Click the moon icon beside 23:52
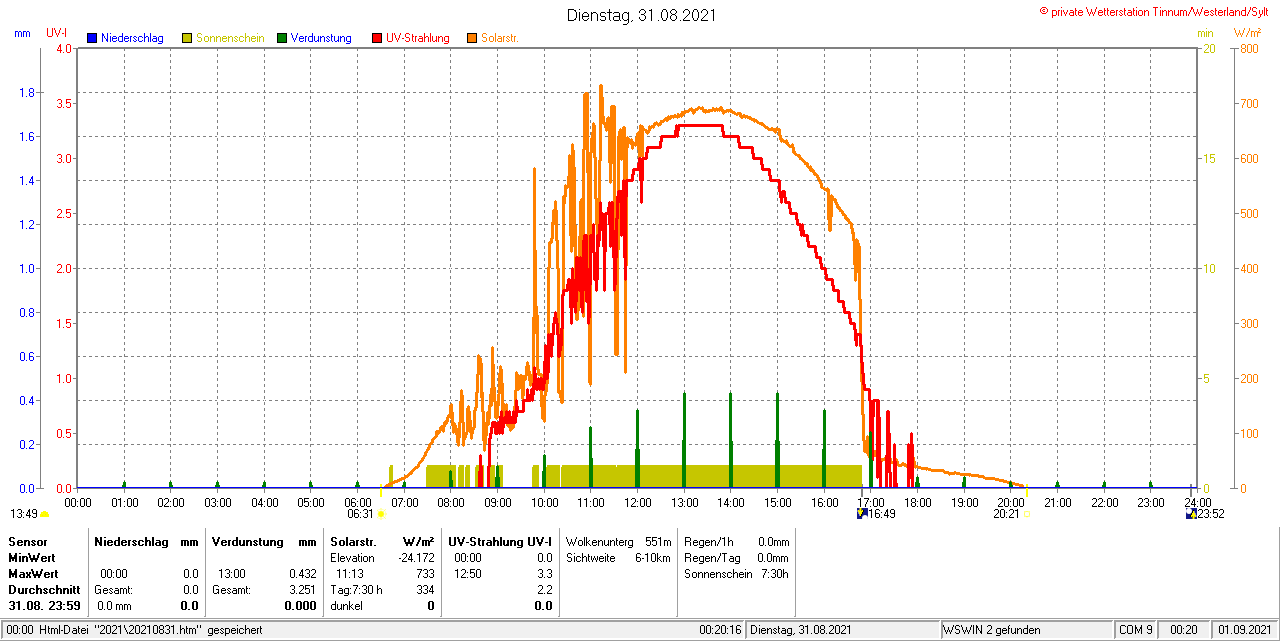This screenshot has width=1280, height=641. coord(1191,514)
